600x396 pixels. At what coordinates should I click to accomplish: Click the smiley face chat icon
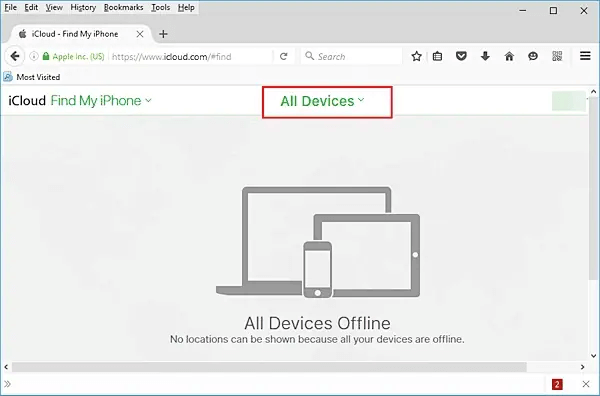coord(533,57)
